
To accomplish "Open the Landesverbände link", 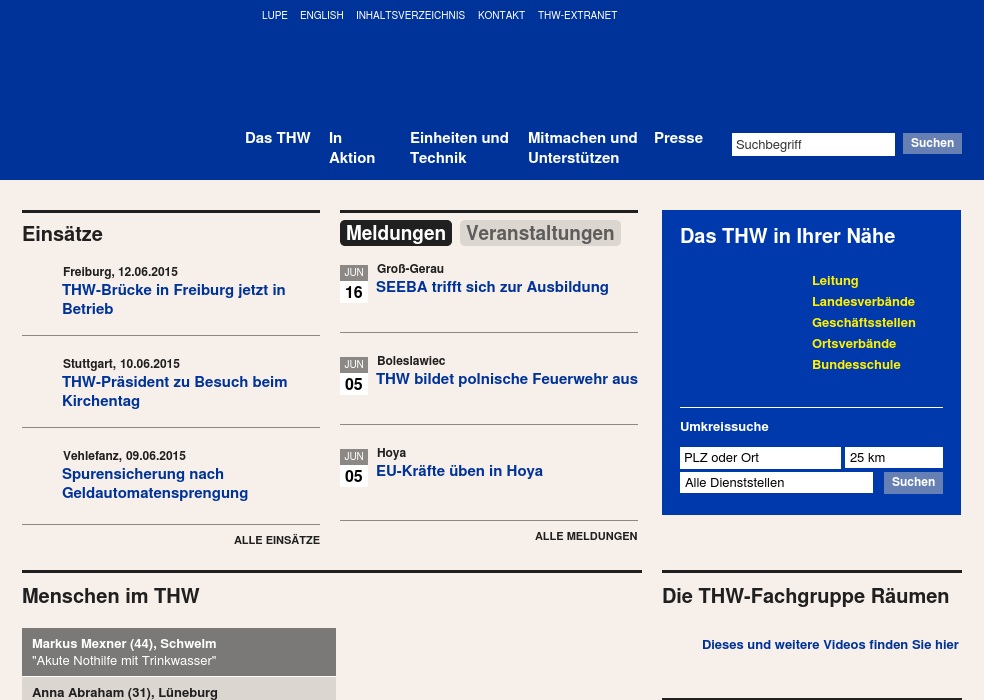I will pyautogui.click(x=863, y=302).
